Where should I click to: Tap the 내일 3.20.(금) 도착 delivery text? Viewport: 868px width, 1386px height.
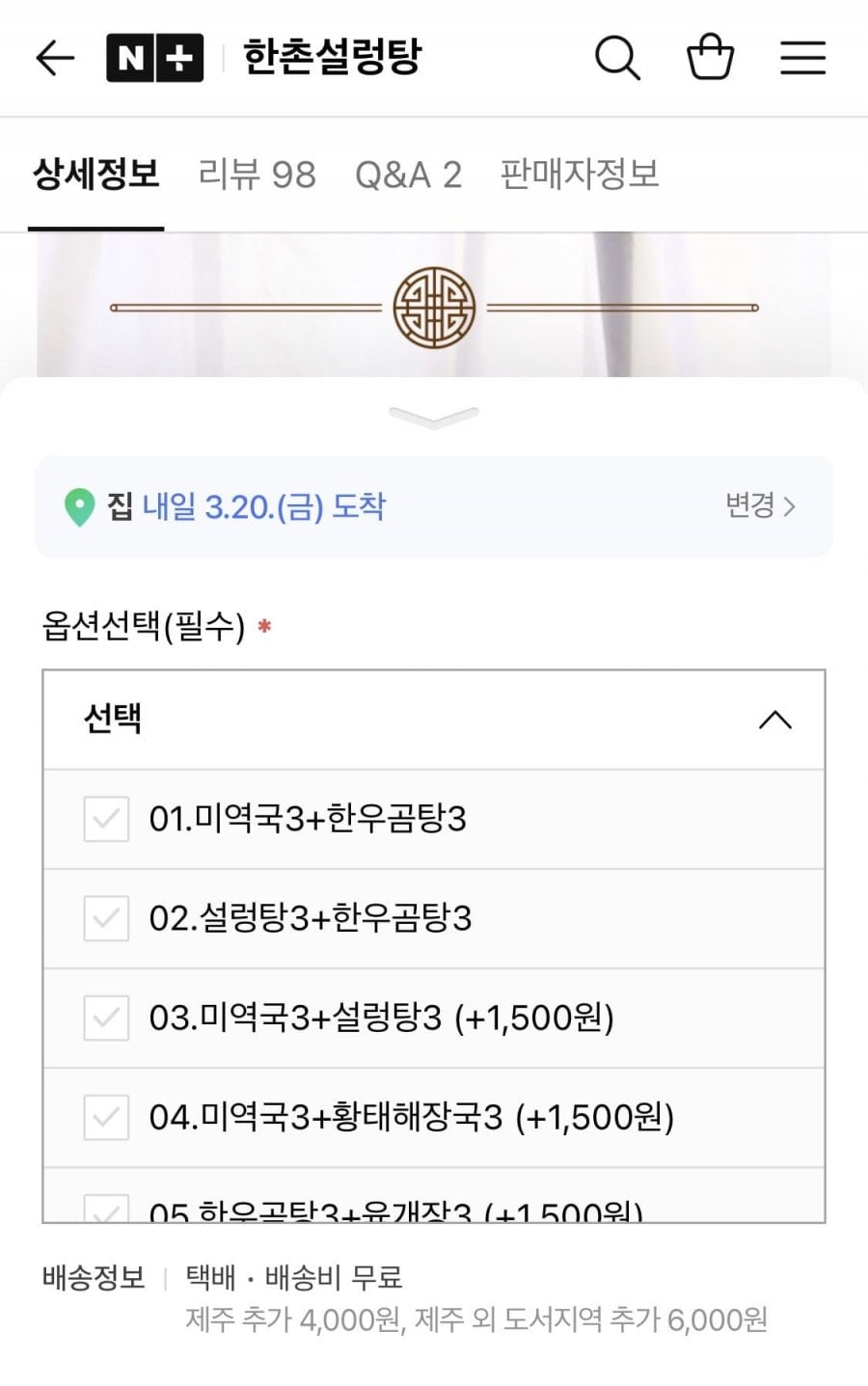pyautogui.click(x=264, y=506)
